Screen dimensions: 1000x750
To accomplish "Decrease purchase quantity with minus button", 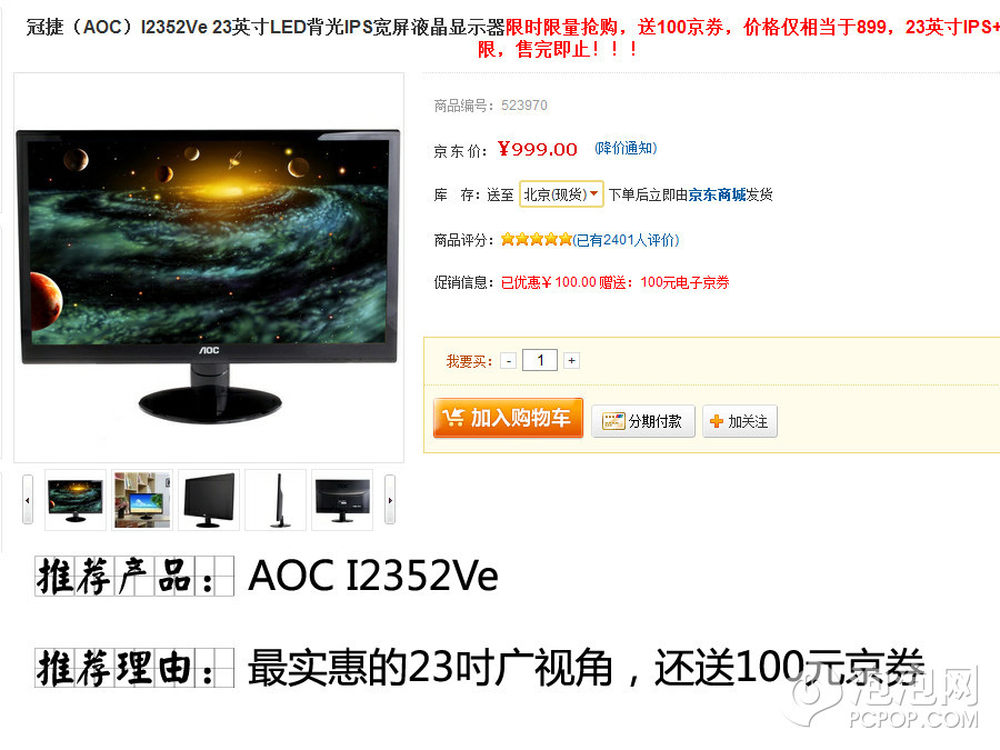I will [x=508, y=360].
